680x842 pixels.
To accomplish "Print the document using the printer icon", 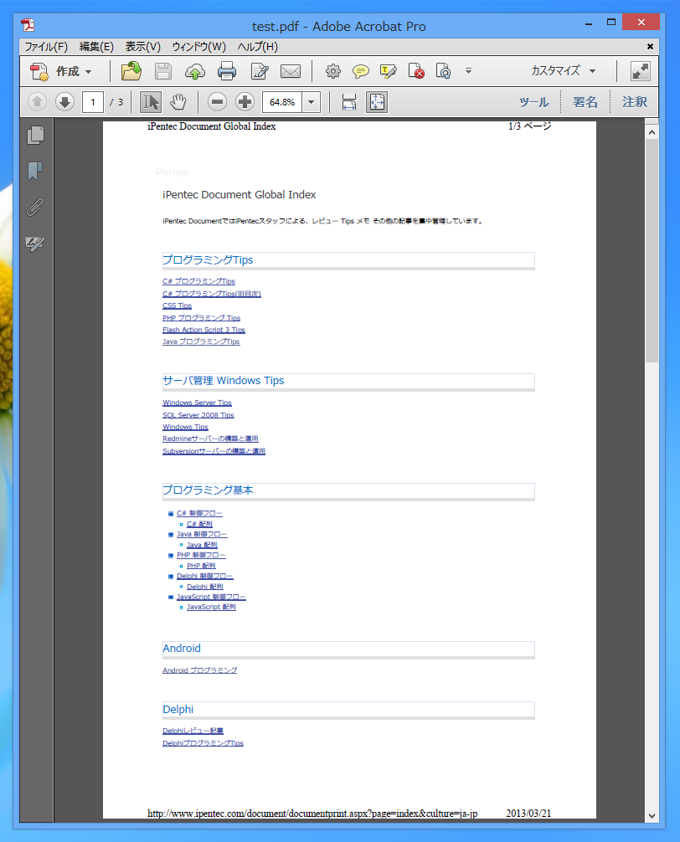I will tap(227, 71).
